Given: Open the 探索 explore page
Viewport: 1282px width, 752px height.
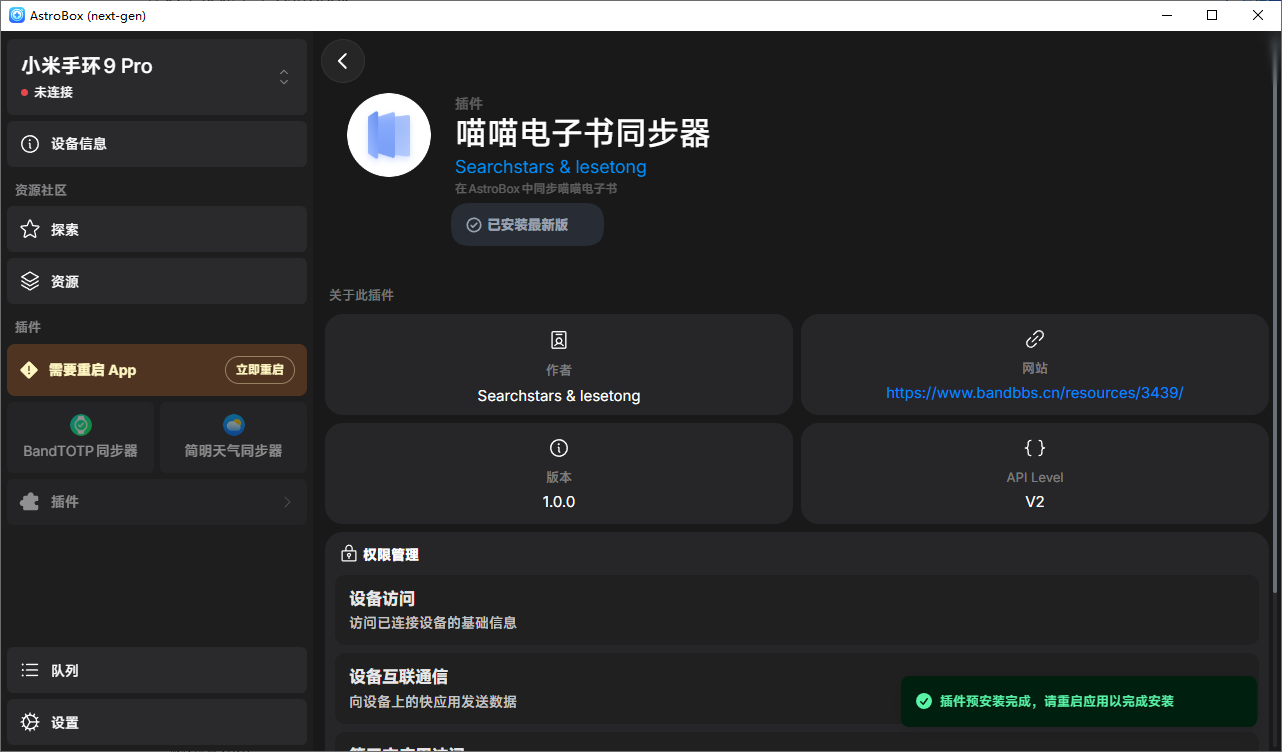Looking at the screenshot, I should (157, 229).
